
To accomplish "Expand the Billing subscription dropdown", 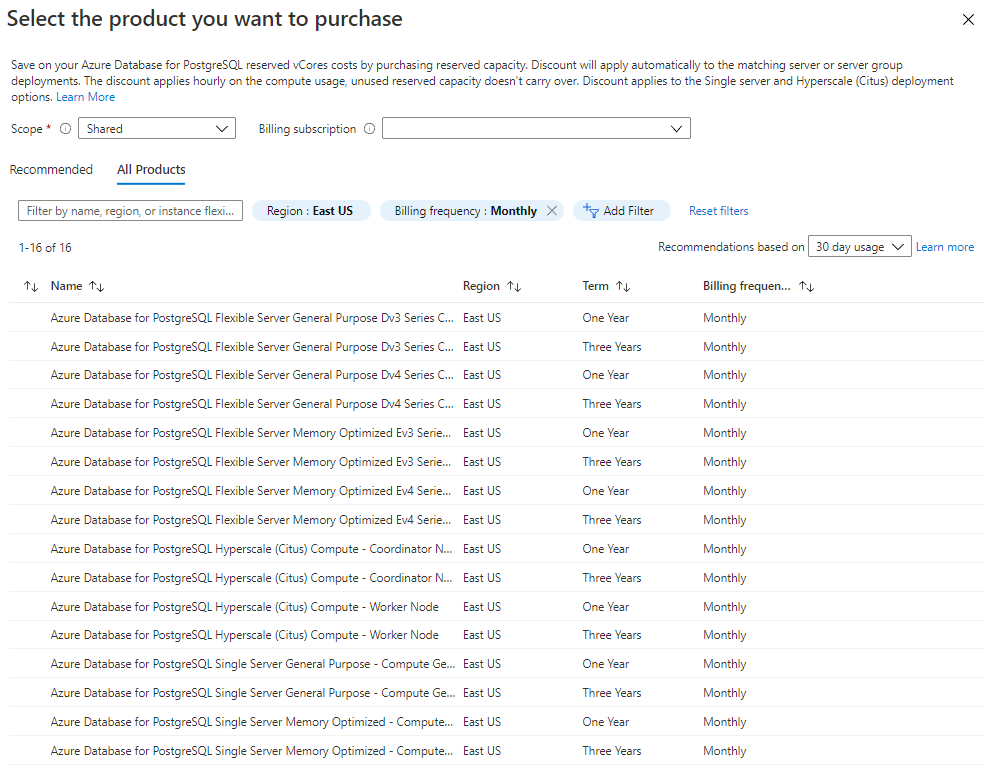I will pos(536,129).
